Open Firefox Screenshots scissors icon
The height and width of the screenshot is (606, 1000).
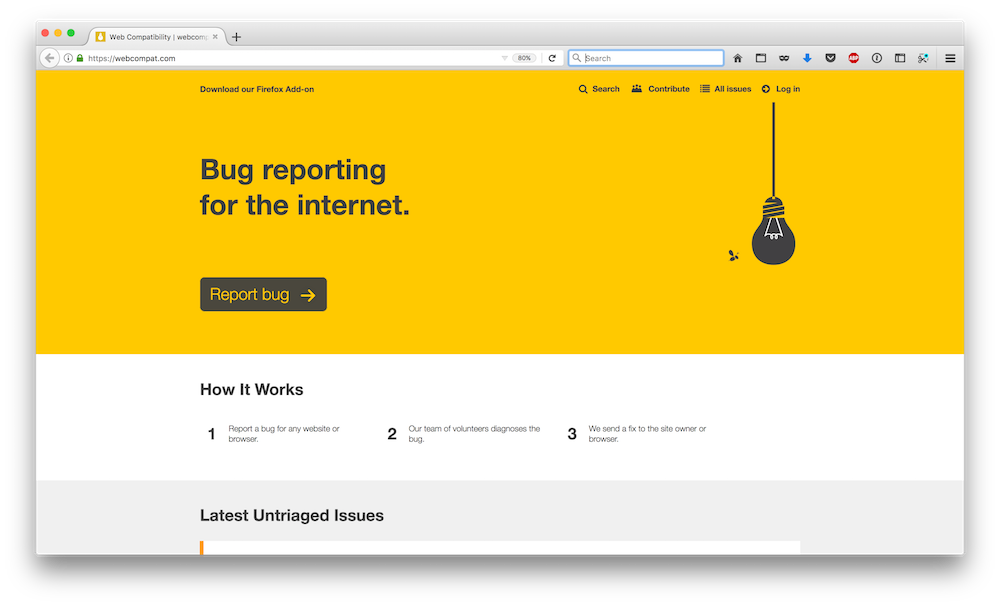point(923,57)
